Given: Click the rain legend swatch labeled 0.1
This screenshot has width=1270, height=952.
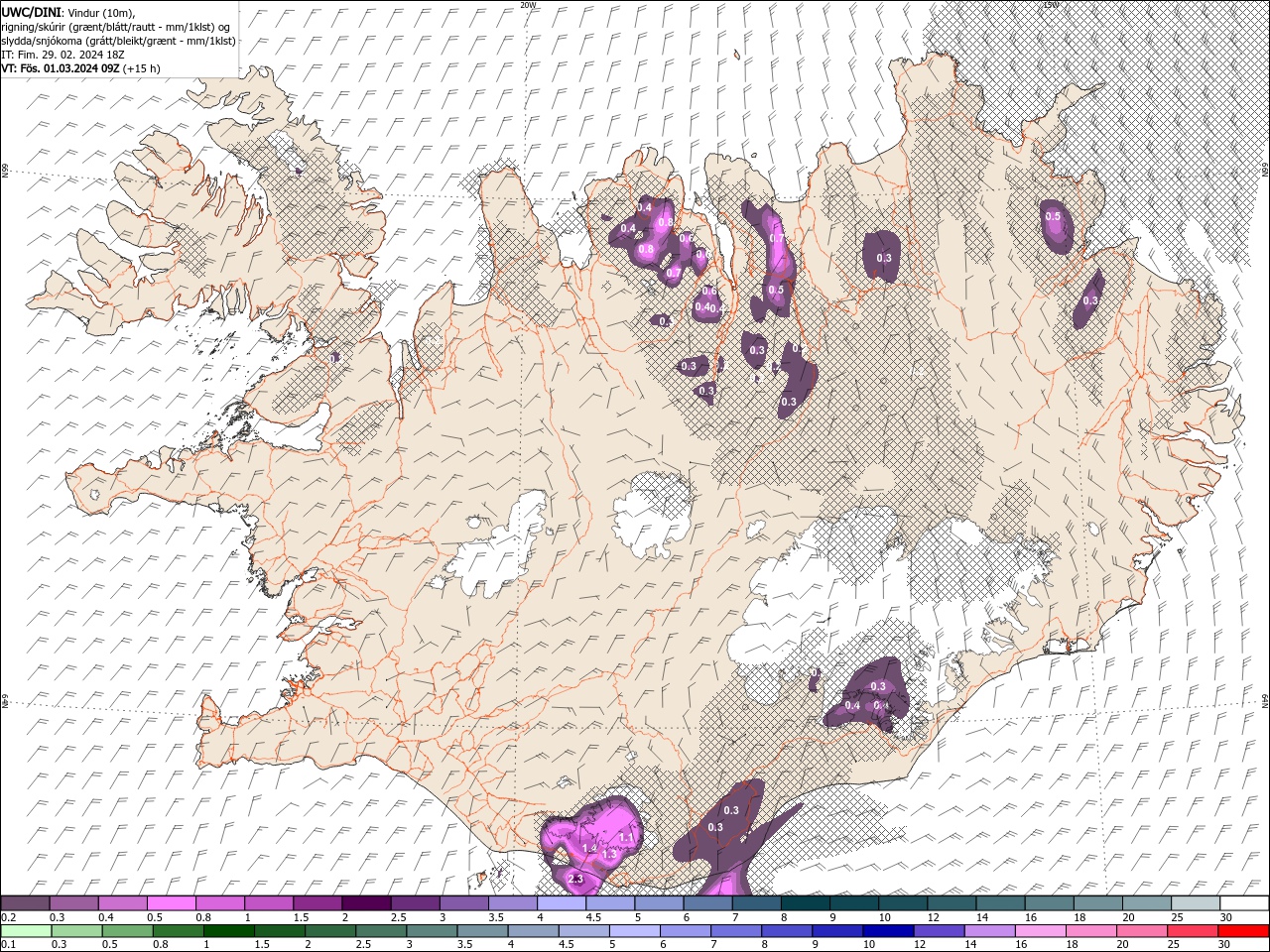Looking at the screenshot, I should 27,931.
